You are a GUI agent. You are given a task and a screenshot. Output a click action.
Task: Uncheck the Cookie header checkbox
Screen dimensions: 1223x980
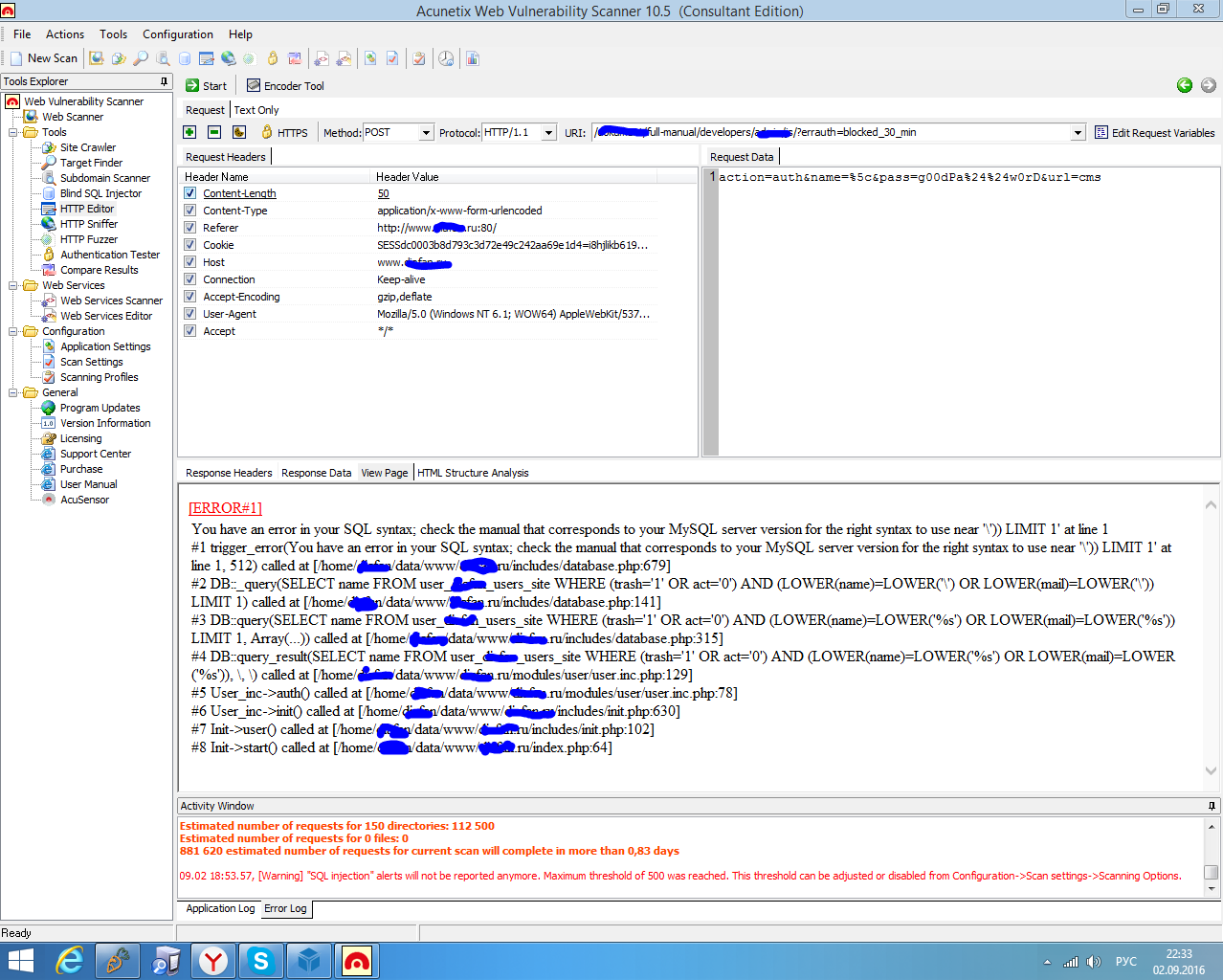click(x=190, y=245)
